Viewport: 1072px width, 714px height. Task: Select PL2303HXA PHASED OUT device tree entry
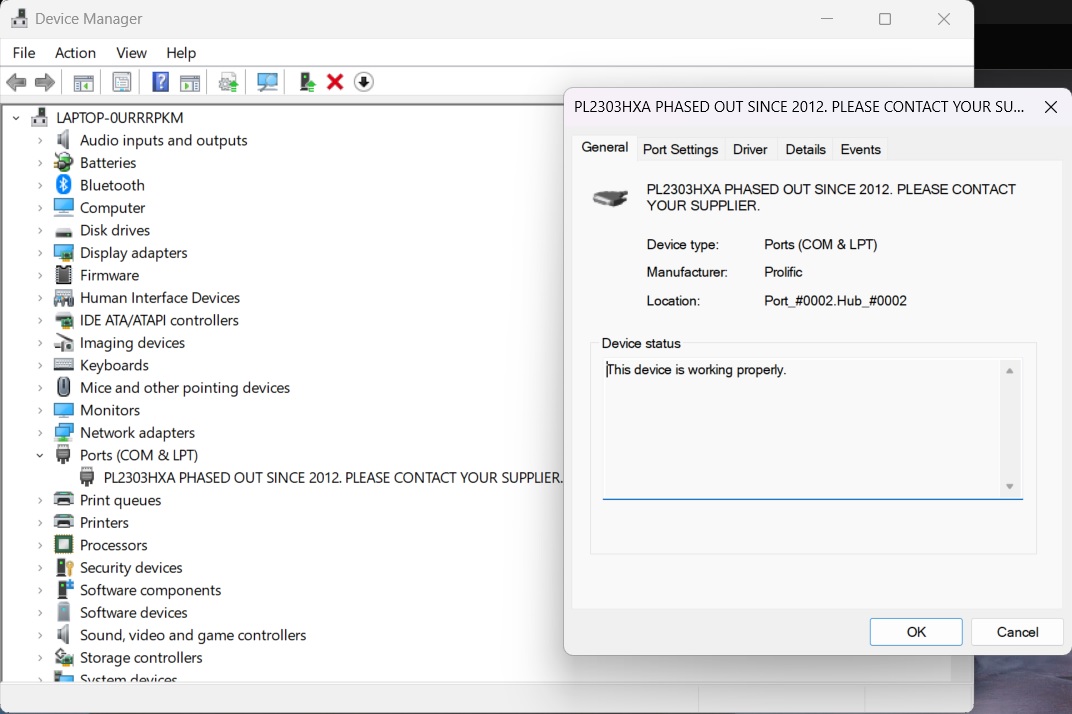coord(333,477)
